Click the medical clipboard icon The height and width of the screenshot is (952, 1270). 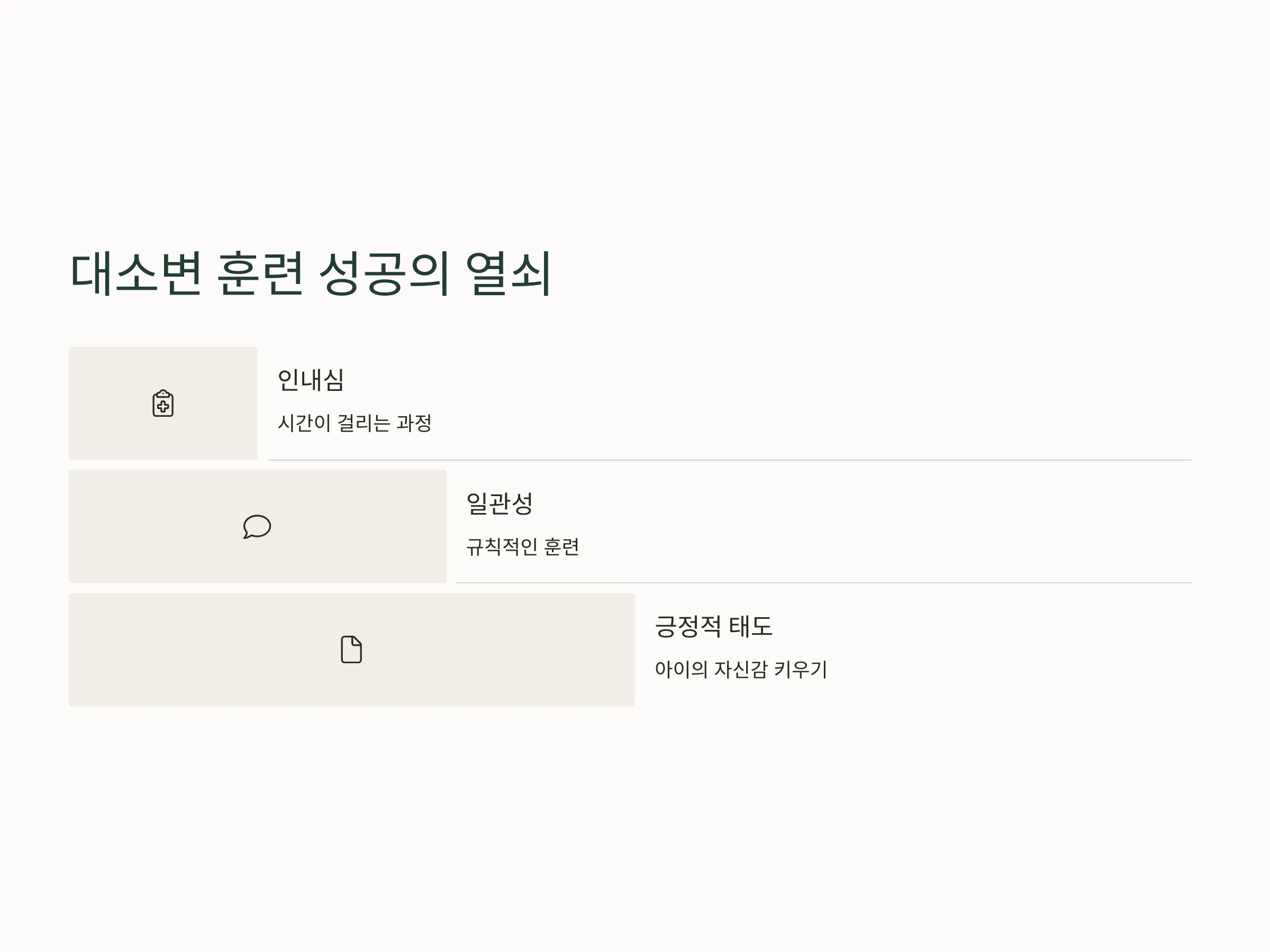pos(163,403)
